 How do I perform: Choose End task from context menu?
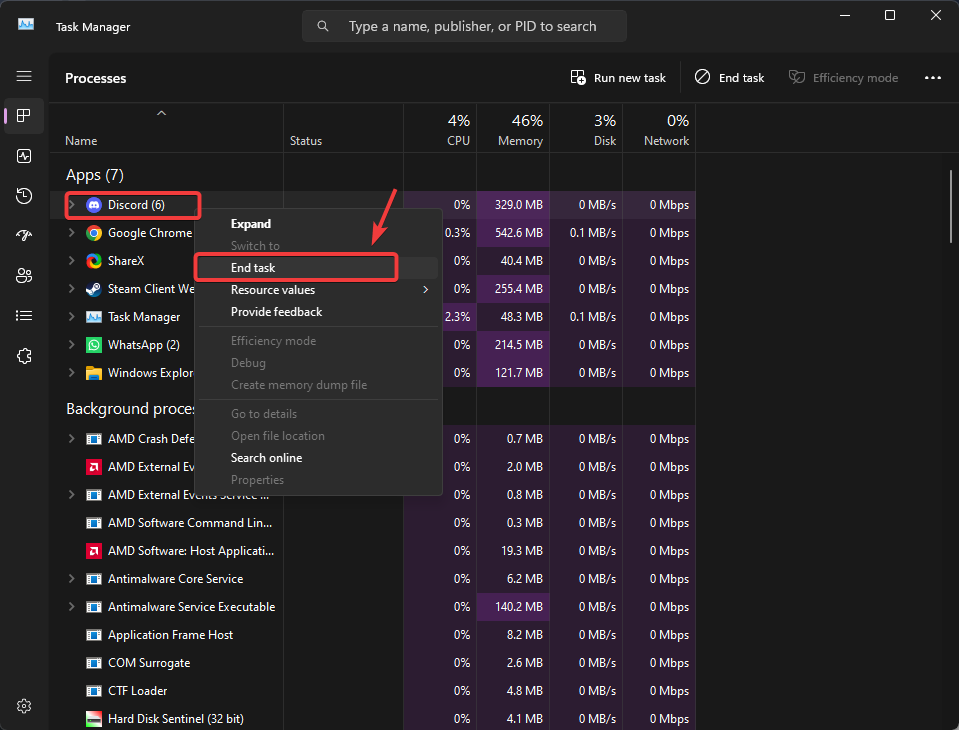coord(253,268)
